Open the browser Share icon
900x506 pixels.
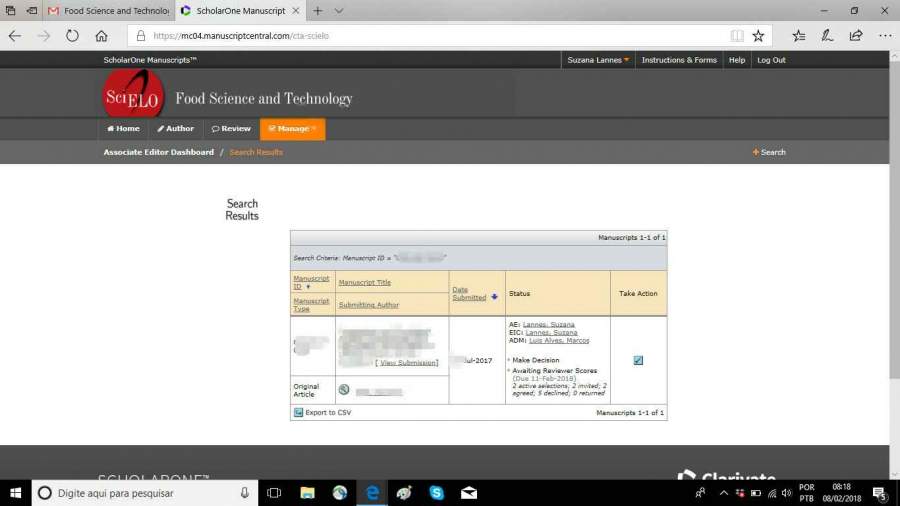856,36
